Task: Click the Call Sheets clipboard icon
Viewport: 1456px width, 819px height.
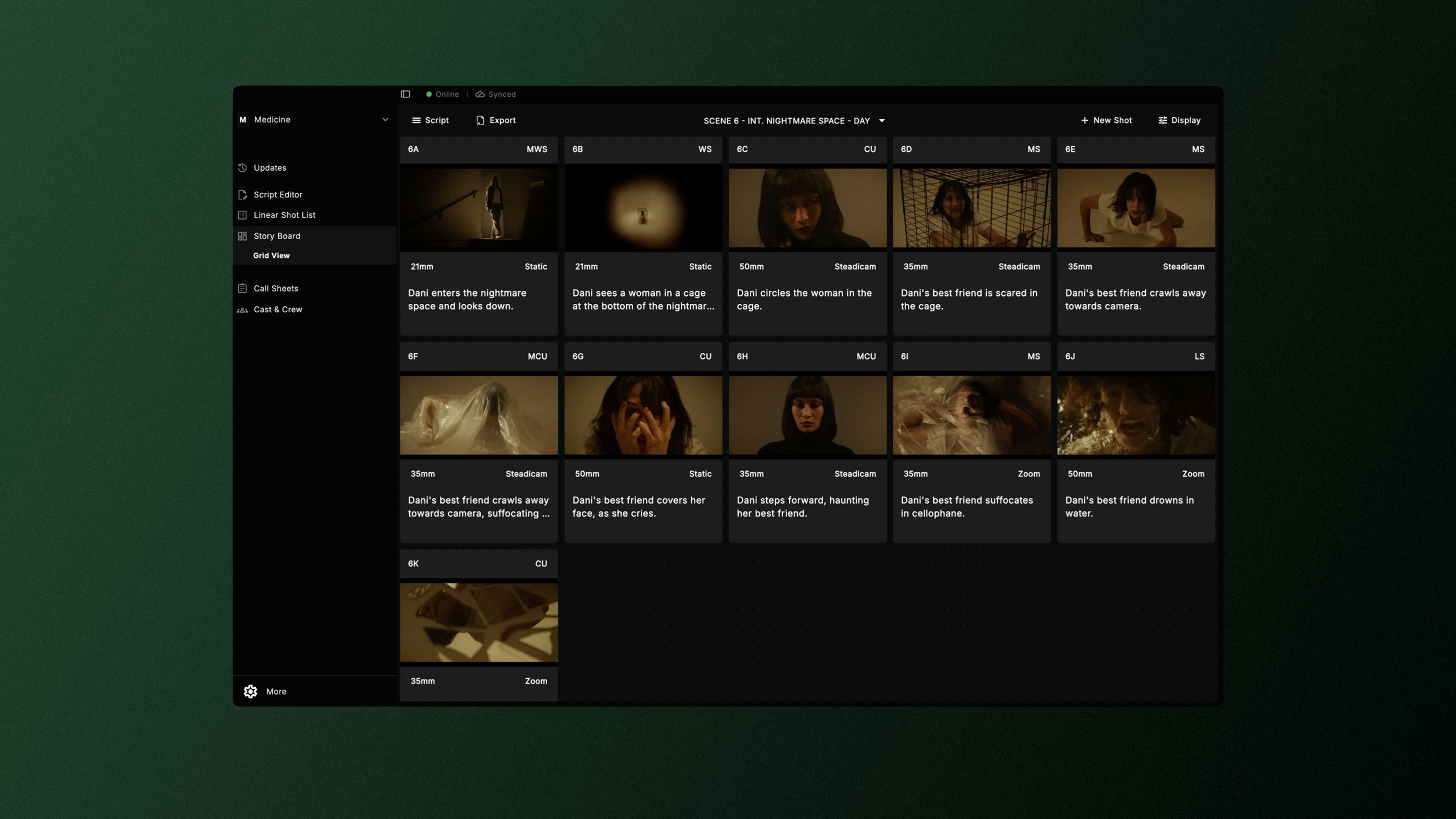Action: (243, 288)
